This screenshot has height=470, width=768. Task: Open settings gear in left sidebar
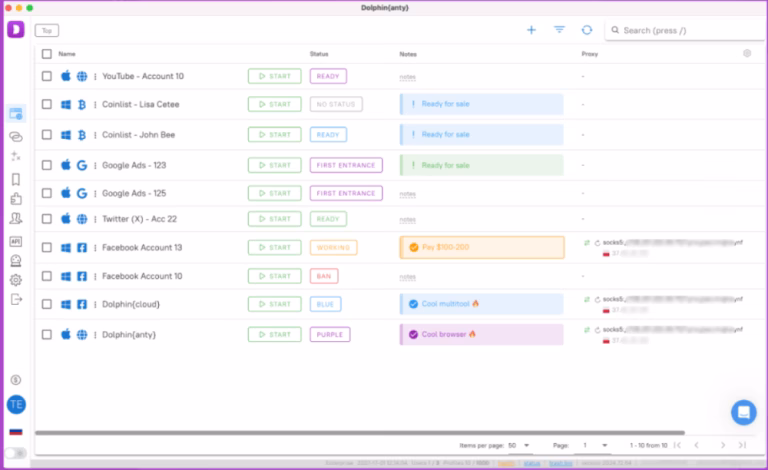[x=15, y=280]
